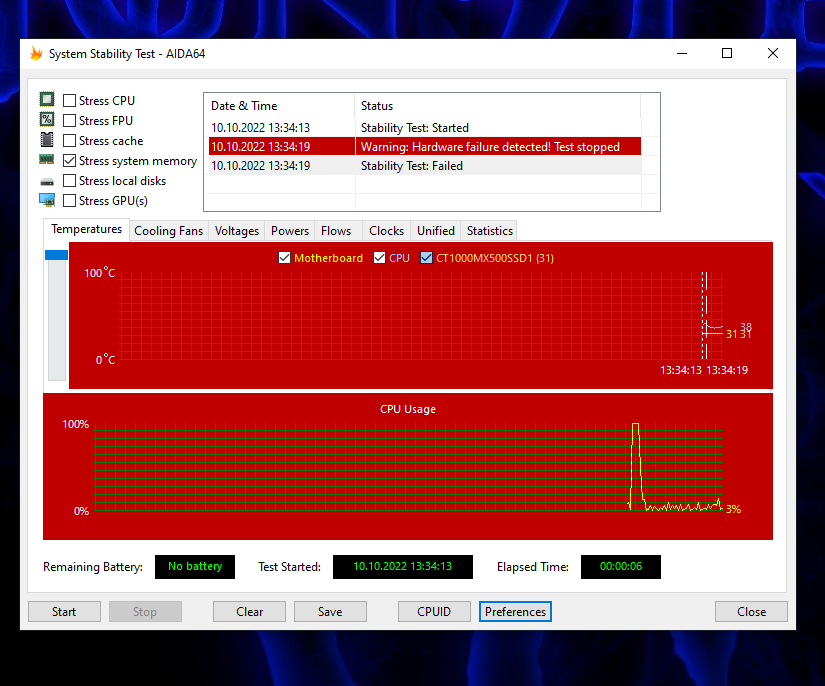Screen dimensions: 825x686
Task: Click the Date & Time column header
Action: tap(279, 106)
